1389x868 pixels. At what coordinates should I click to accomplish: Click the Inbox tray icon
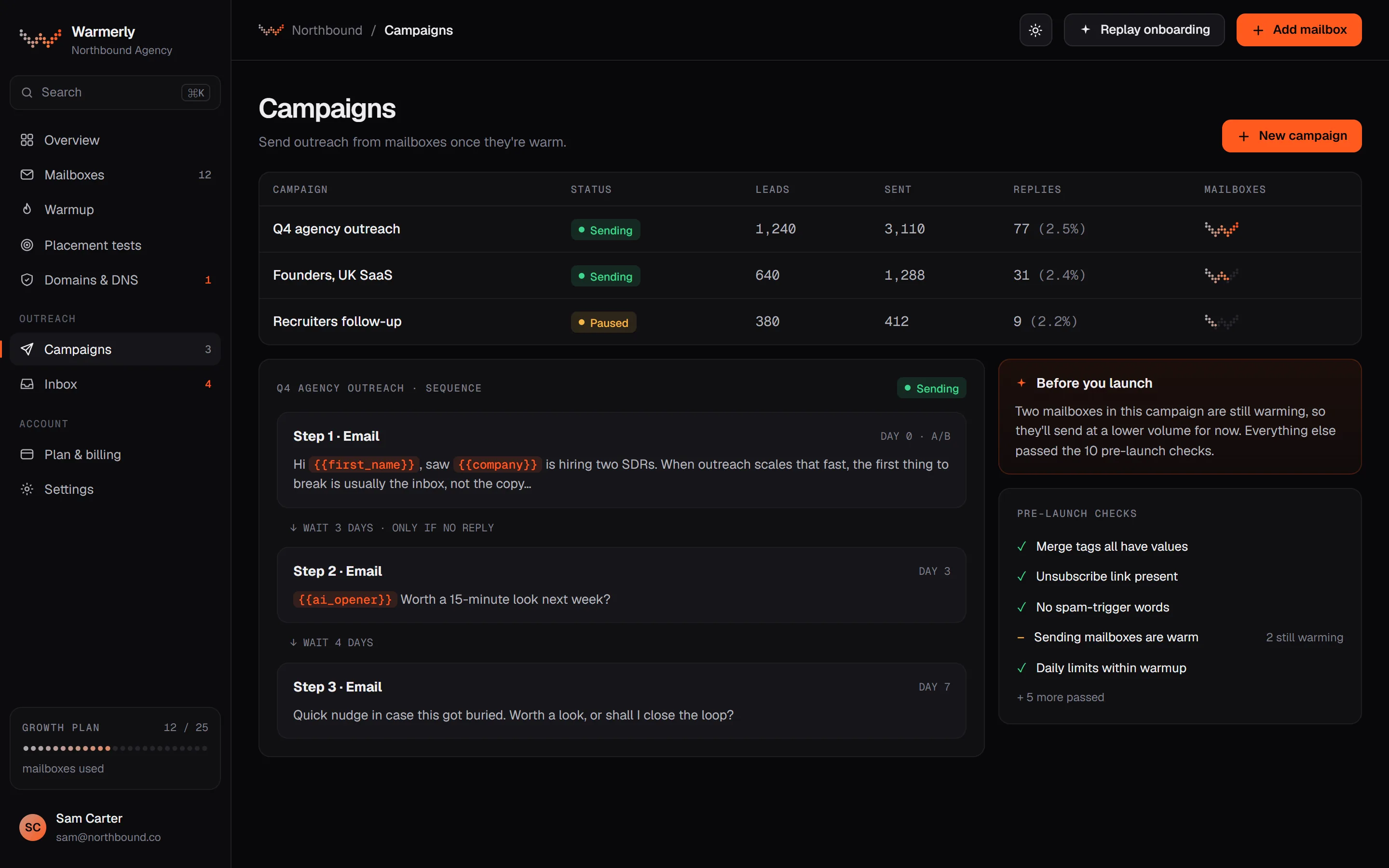27,384
